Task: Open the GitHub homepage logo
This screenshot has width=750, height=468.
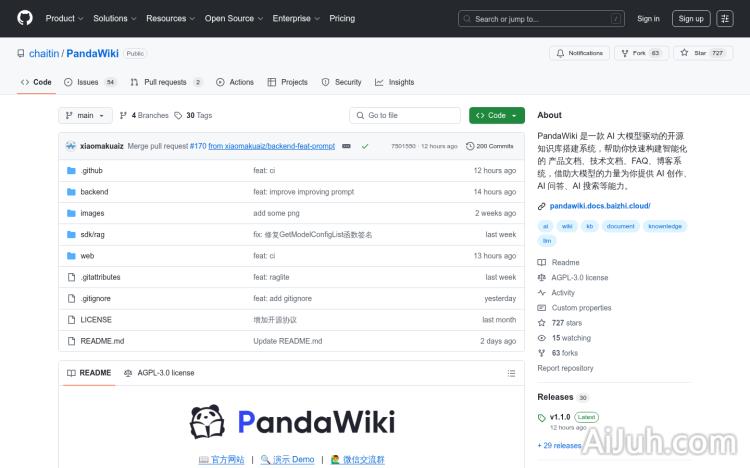Action: pyautogui.click(x=25, y=18)
